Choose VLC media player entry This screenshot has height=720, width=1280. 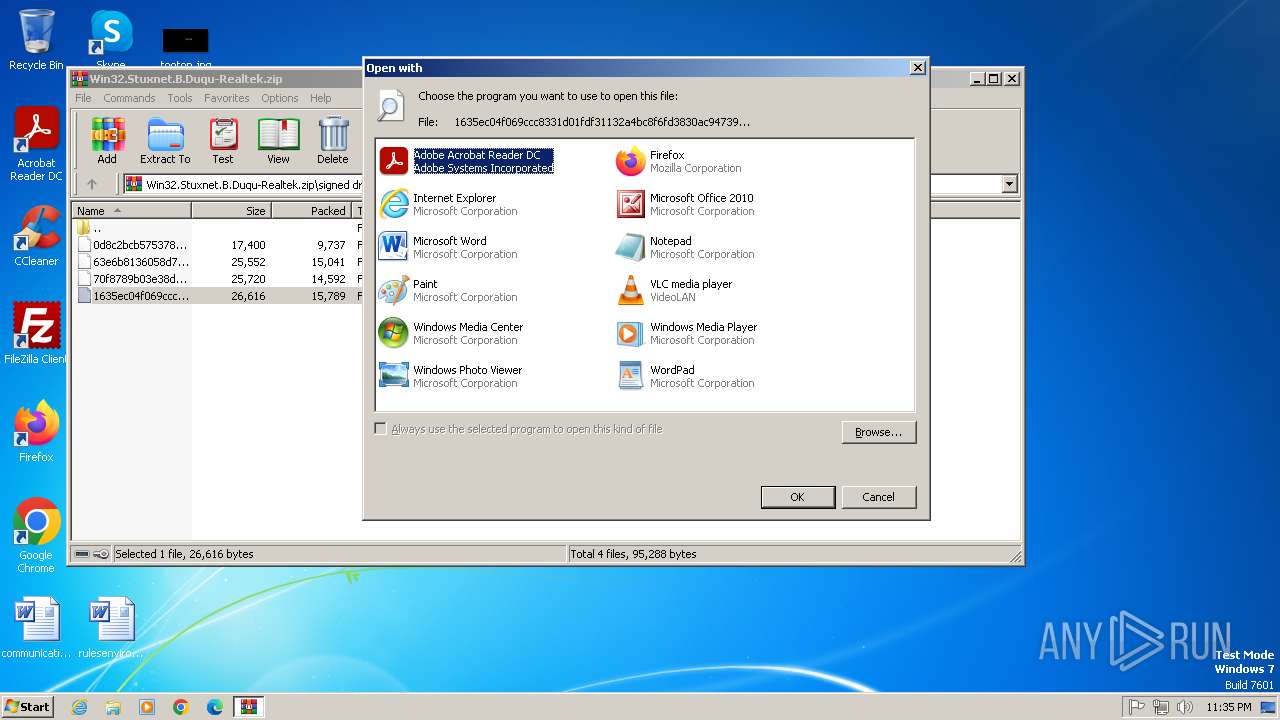click(x=674, y=290)
